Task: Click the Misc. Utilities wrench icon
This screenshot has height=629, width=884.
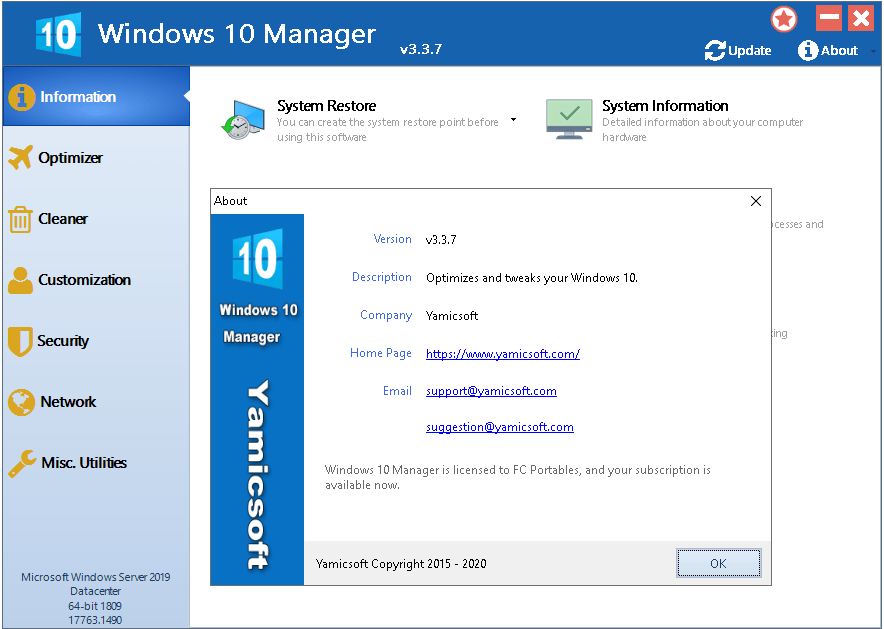Action: tap(22, 463)
